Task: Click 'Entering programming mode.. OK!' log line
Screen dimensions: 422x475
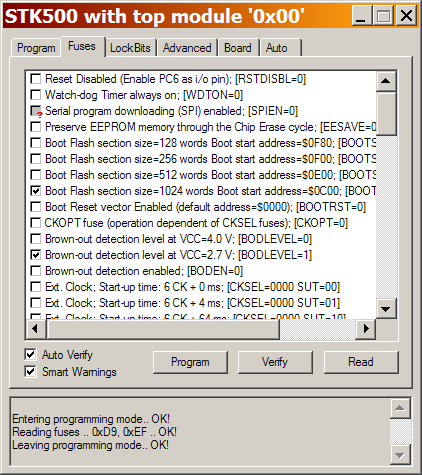Action: (x=91, y=419)
